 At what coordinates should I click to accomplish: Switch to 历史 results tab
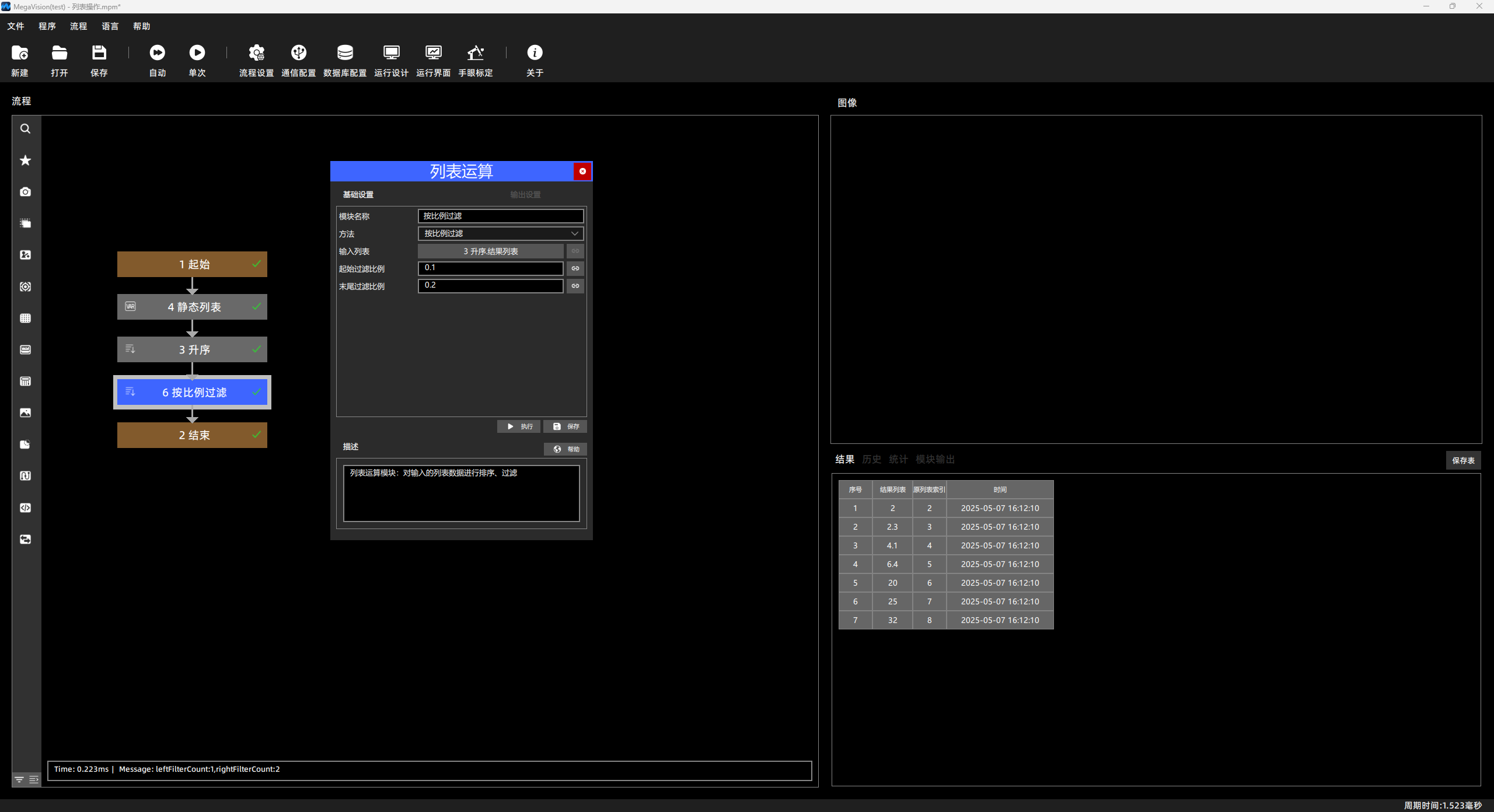click(x=872, y=460)
